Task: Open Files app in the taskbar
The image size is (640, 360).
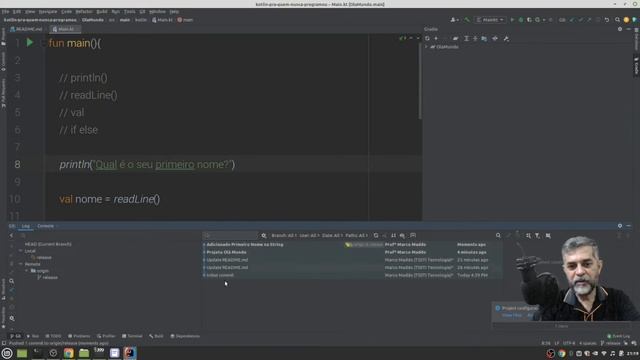Action: (x=84, y=353)
